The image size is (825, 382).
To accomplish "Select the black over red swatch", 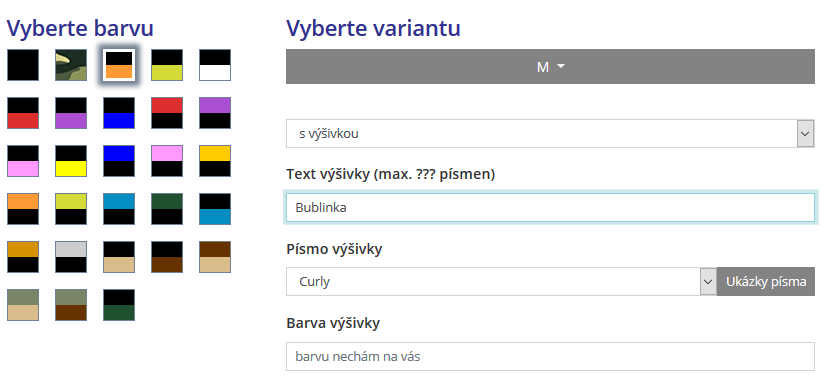I will pos(23,113).
